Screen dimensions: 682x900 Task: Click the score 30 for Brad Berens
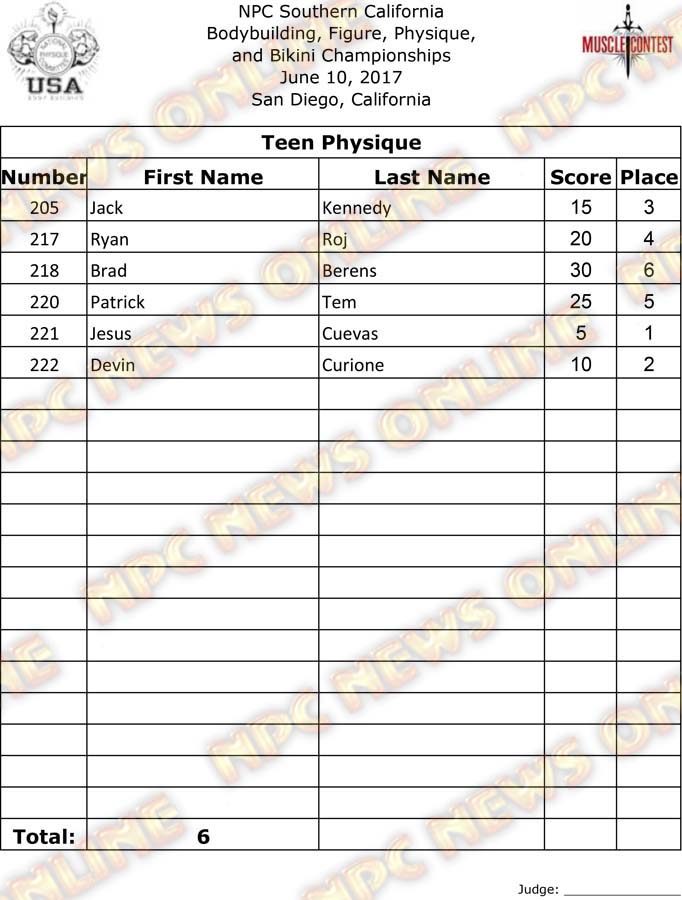(580, 270)
